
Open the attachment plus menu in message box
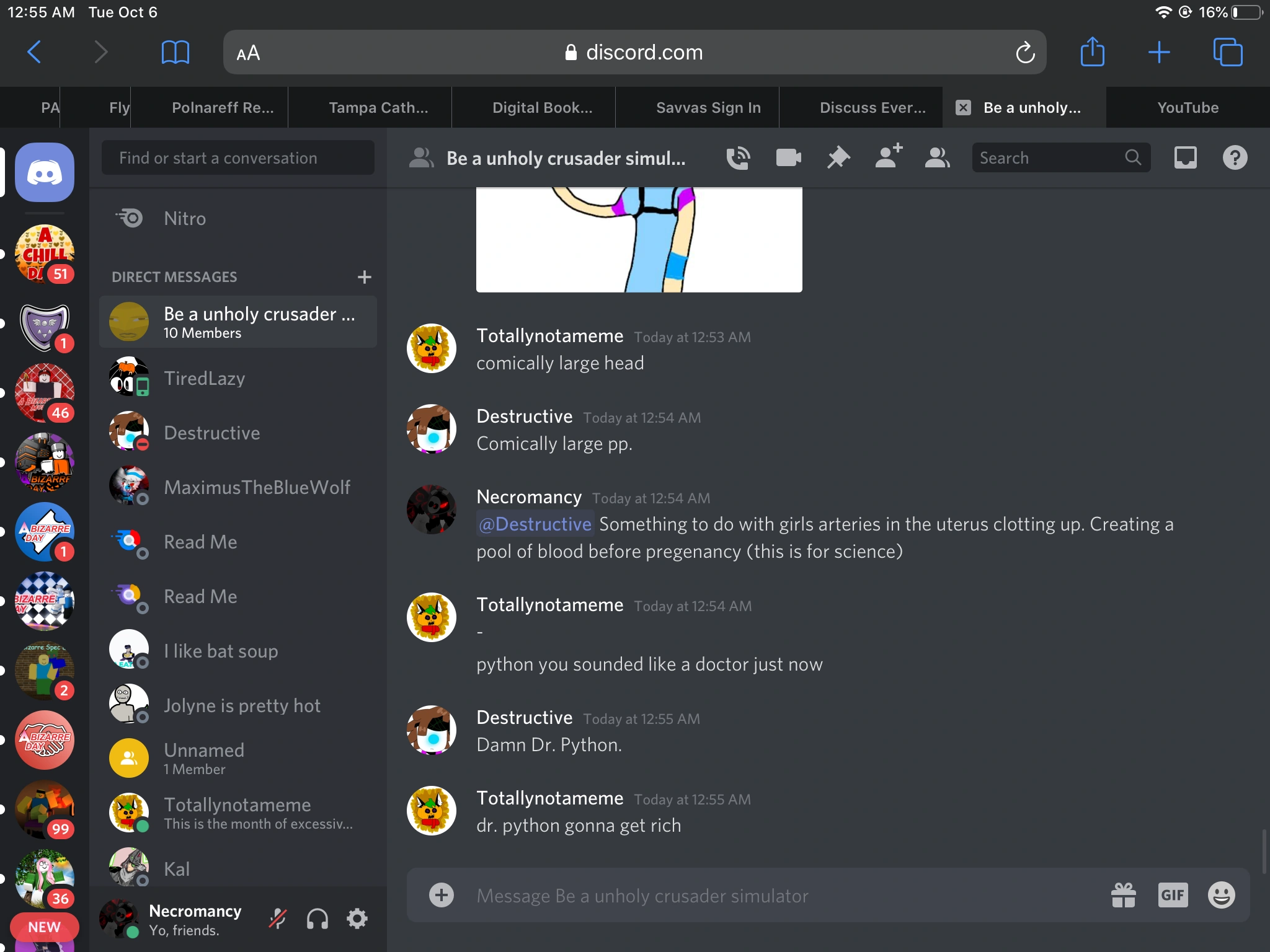442,895
